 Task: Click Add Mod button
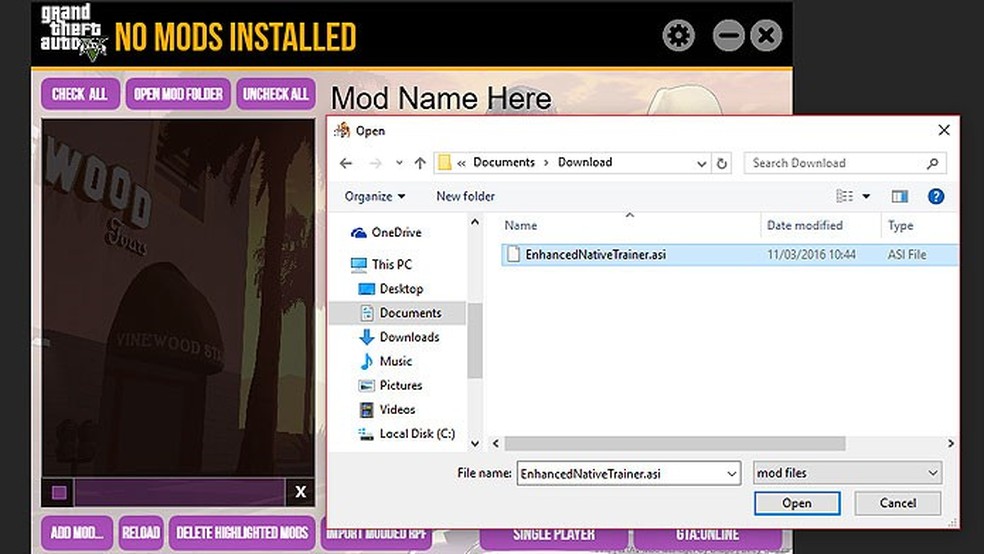[77, 533]
